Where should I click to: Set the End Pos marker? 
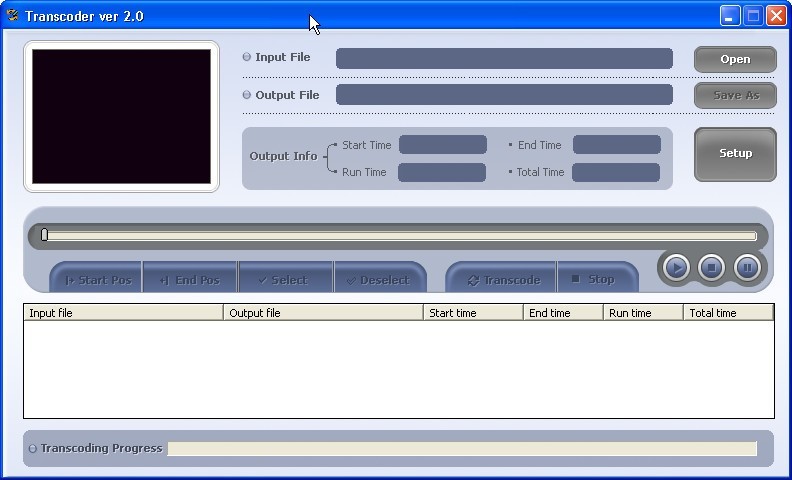pyautogui.click(x=189, y=280)
